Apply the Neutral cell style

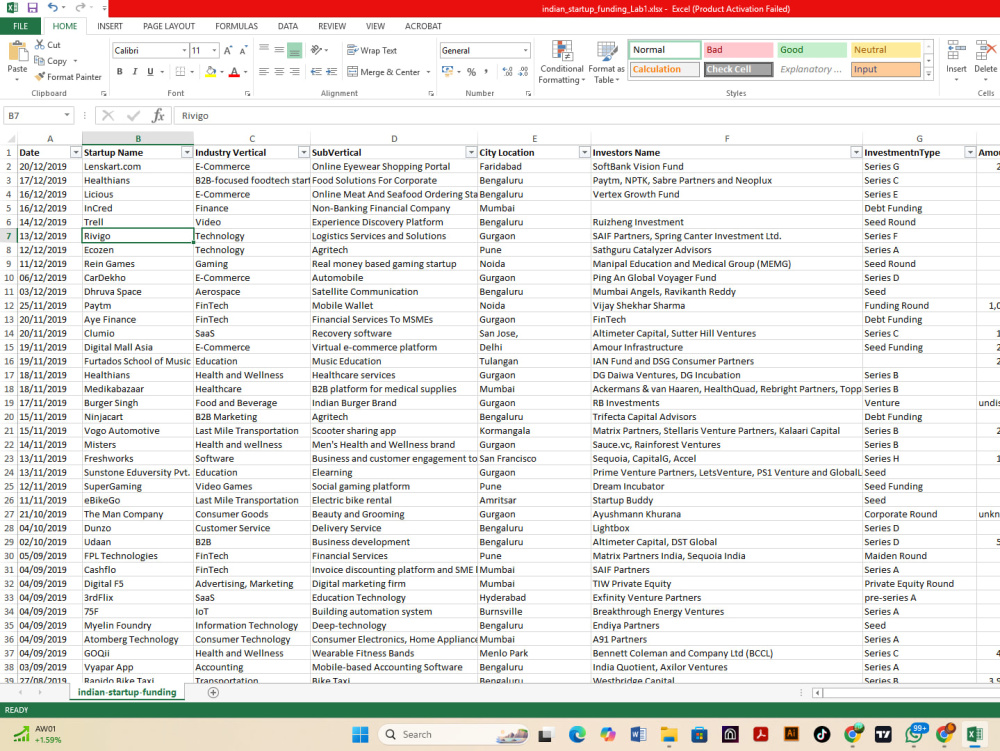[x=885, y=50]
